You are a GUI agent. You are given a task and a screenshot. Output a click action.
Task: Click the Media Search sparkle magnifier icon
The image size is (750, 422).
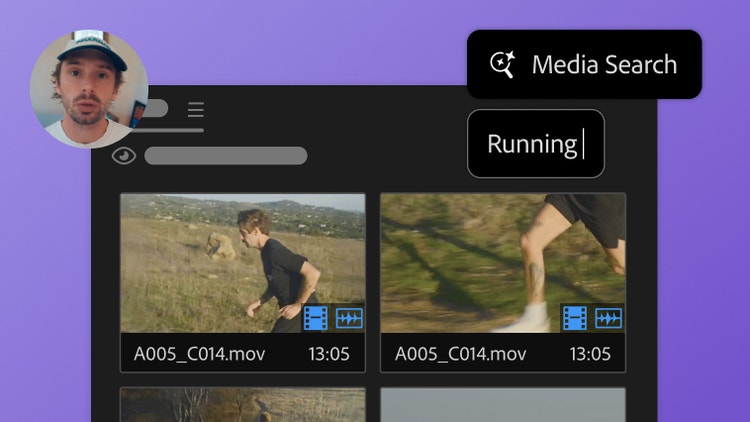(x=502, y=64)
